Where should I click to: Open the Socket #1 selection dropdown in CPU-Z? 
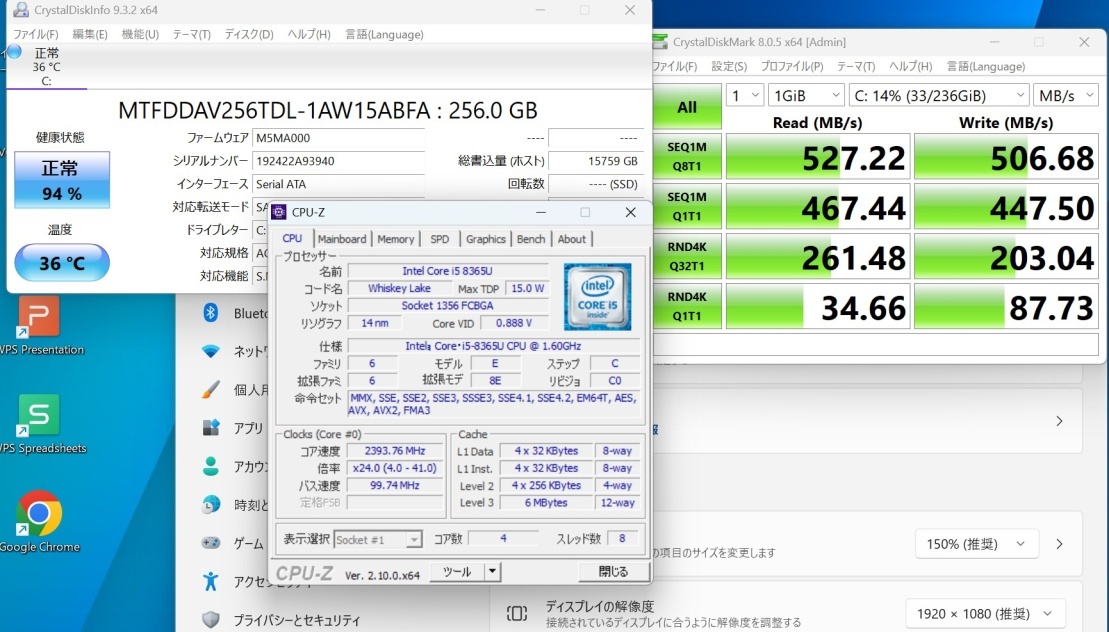click(378, 539)
